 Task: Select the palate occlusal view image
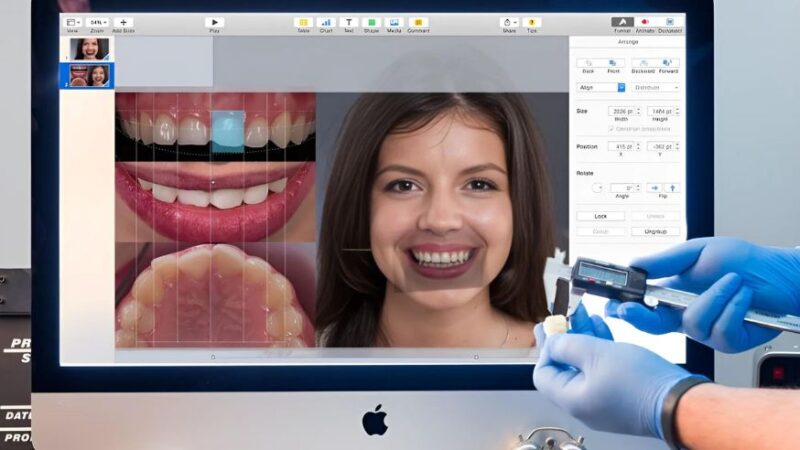(215, 295)
